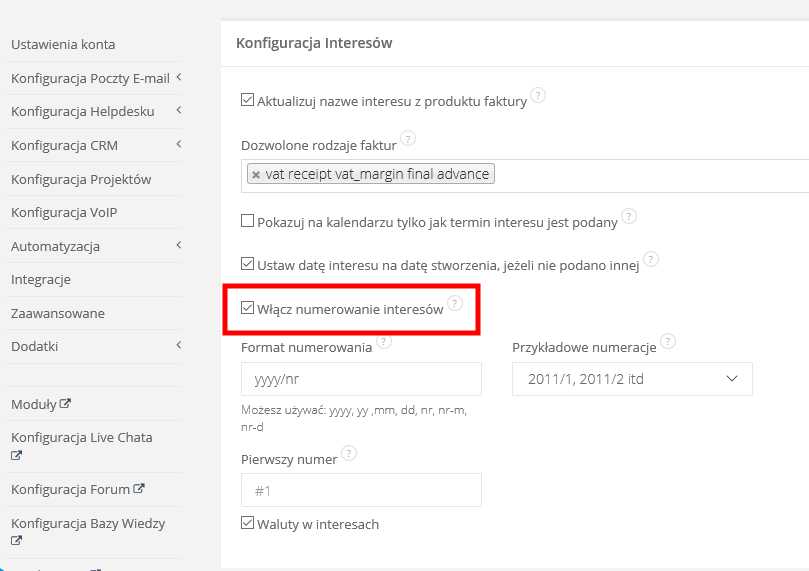809x571 pixels.
Task: Click help icon beside Format numerowania
Action: 384,342
